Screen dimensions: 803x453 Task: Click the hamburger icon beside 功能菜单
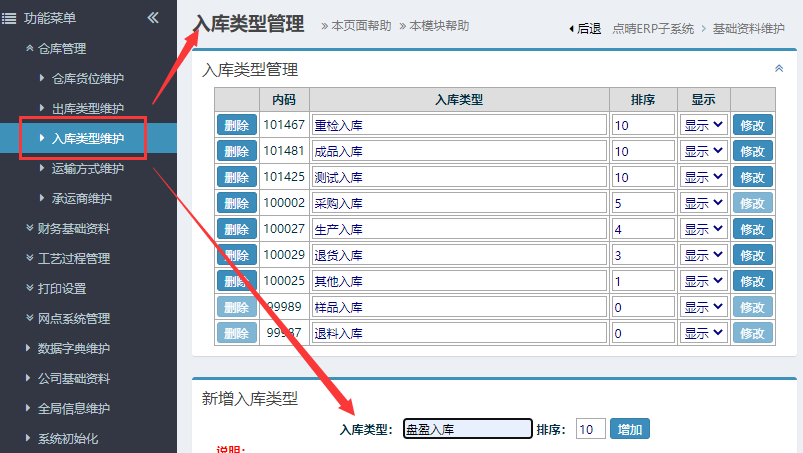(9, 18)
